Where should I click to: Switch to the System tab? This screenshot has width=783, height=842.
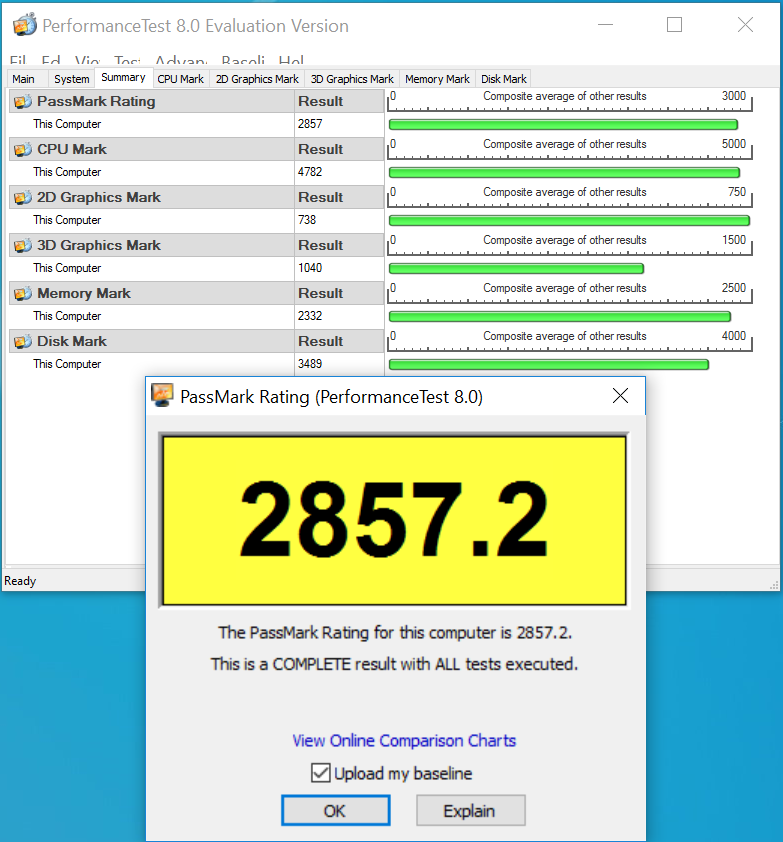tap(71, 79)
